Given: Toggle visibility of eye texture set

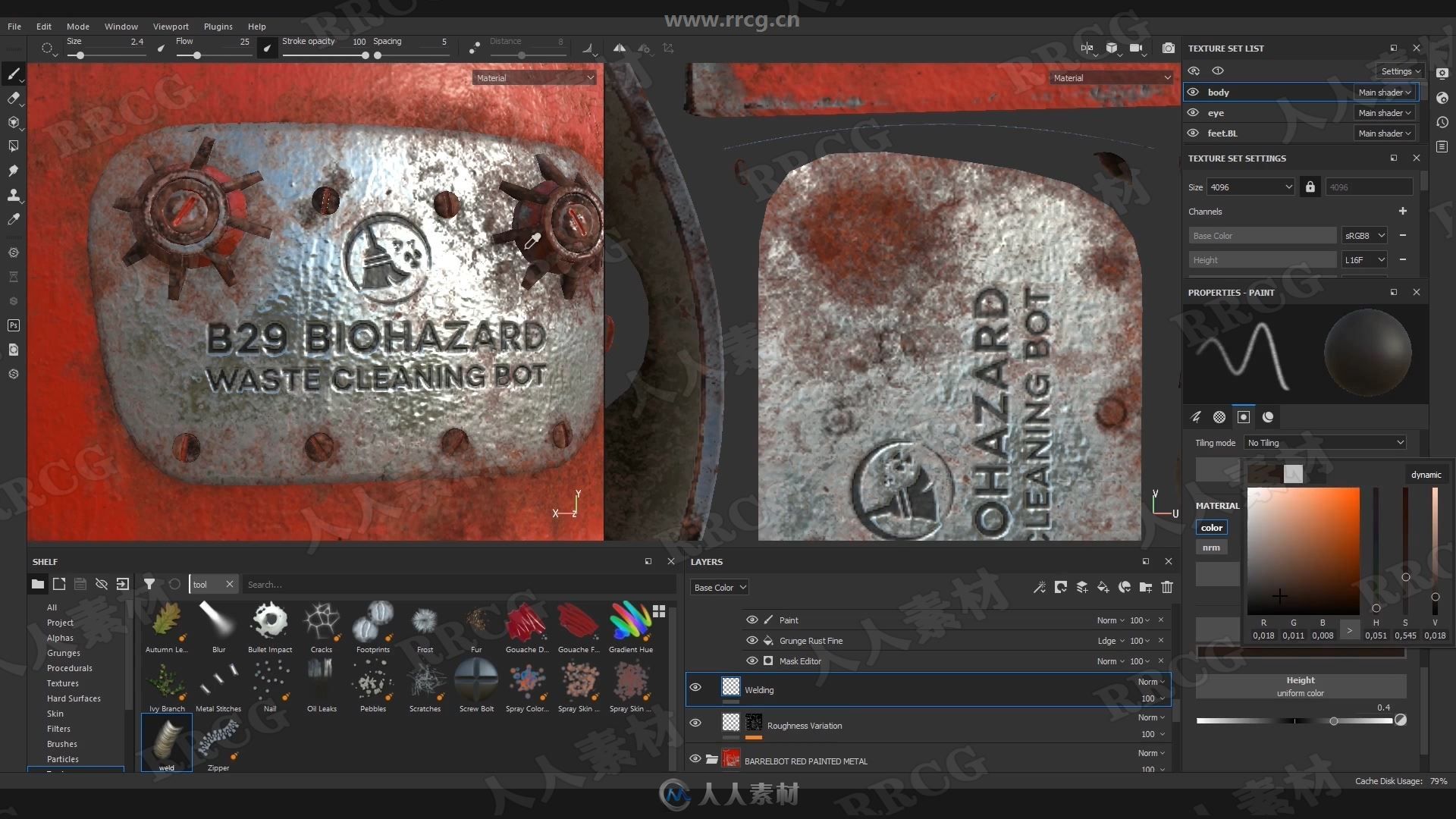Looking at the screenshot, I should (1193, 112).
